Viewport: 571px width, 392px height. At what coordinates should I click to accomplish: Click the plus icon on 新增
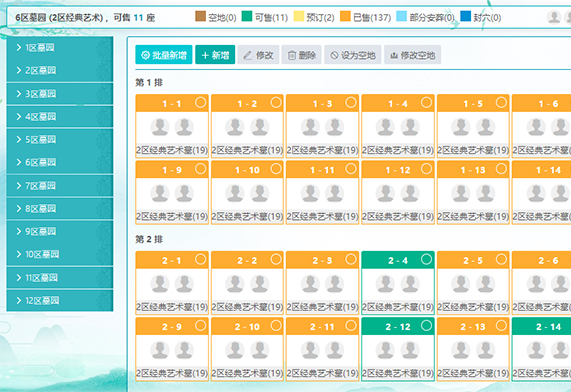(x=205, y=55)
